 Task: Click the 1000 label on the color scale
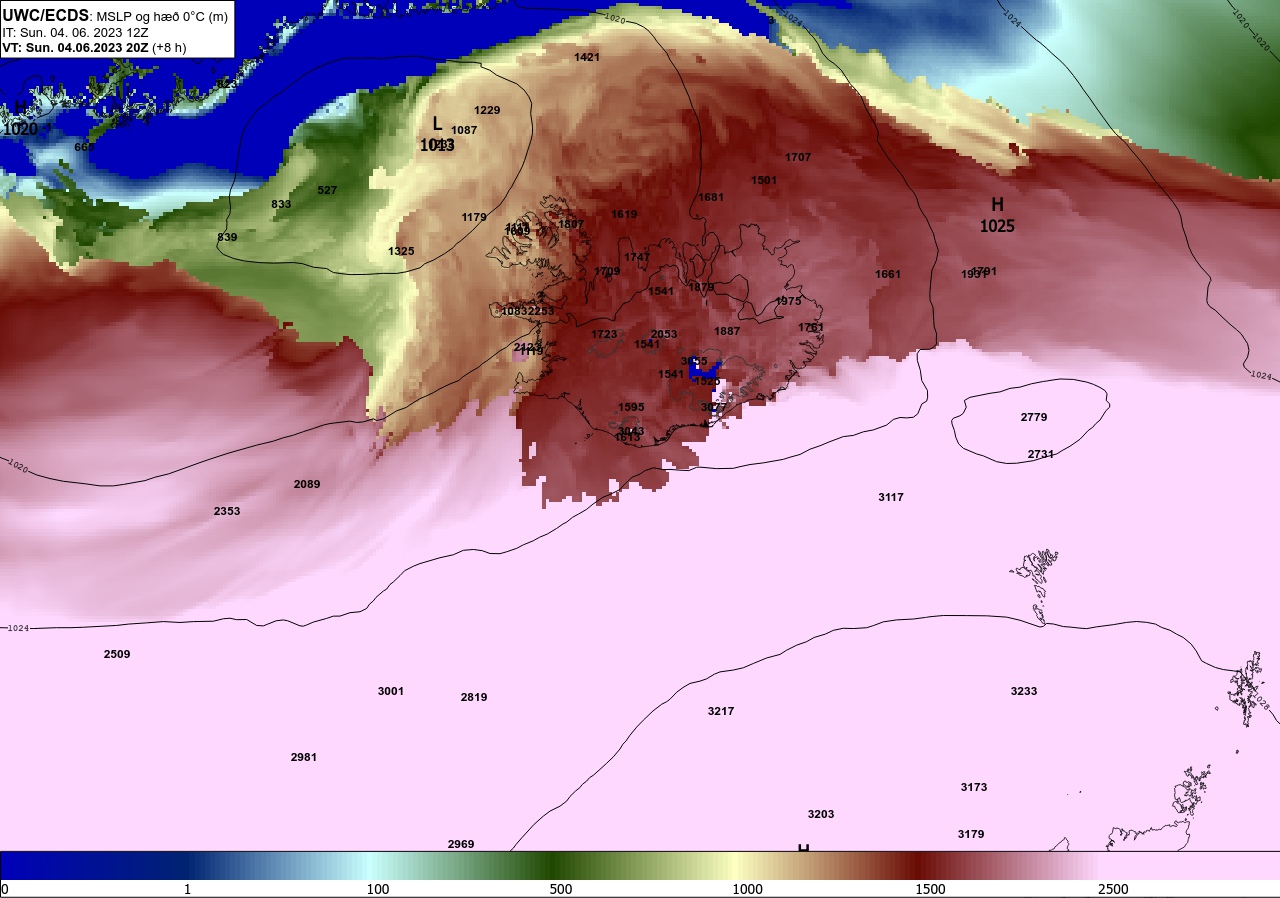[747, 889]
